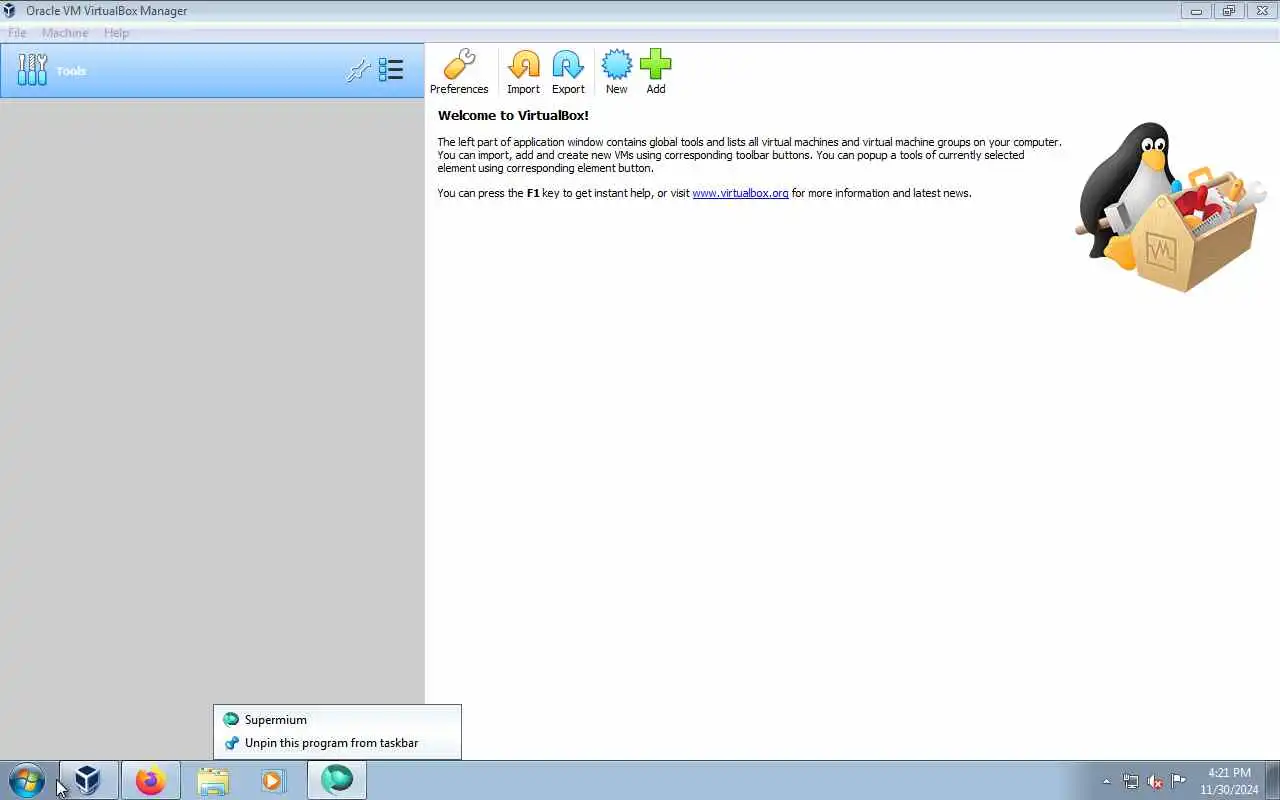Click the VirtualBox title bar app icon

click(10, 11)
